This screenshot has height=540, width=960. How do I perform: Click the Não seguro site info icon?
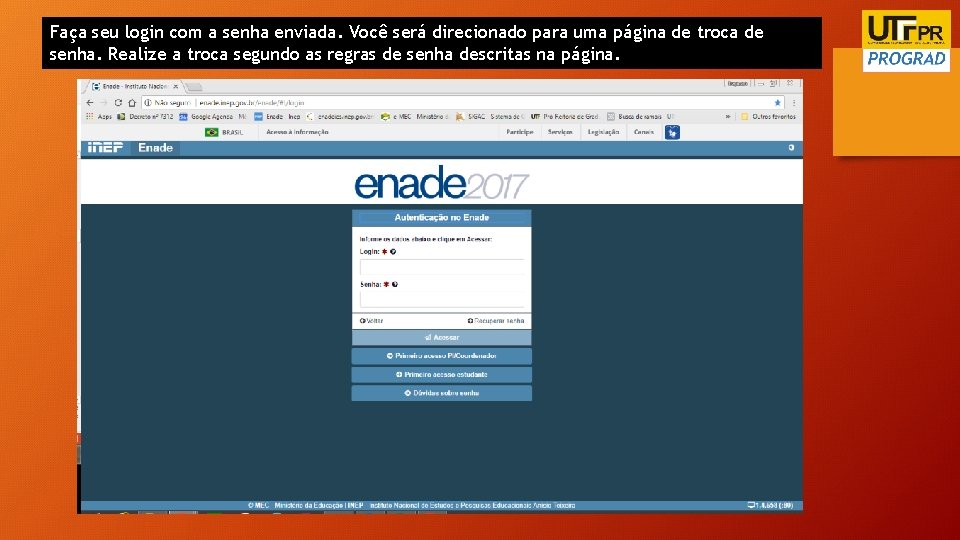(x=148, y=103)
